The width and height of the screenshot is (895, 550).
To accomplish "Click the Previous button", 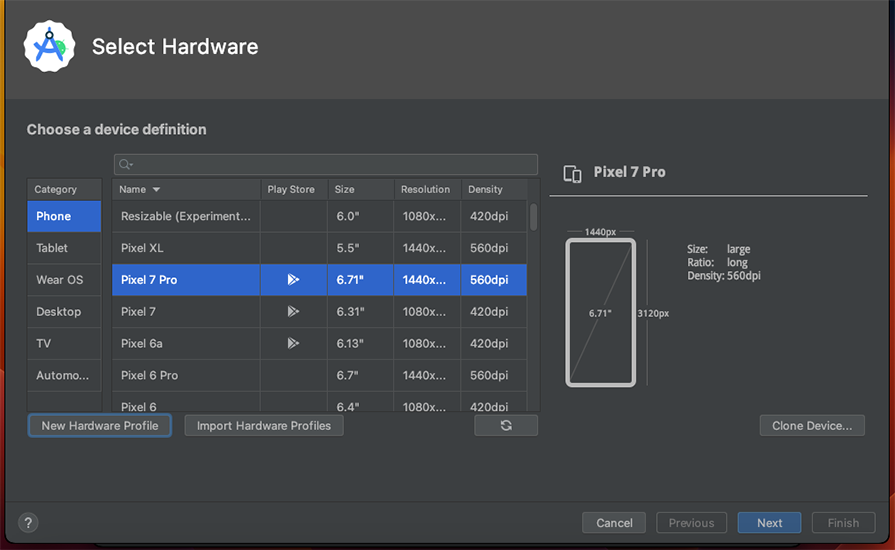I will coord(691,523).
